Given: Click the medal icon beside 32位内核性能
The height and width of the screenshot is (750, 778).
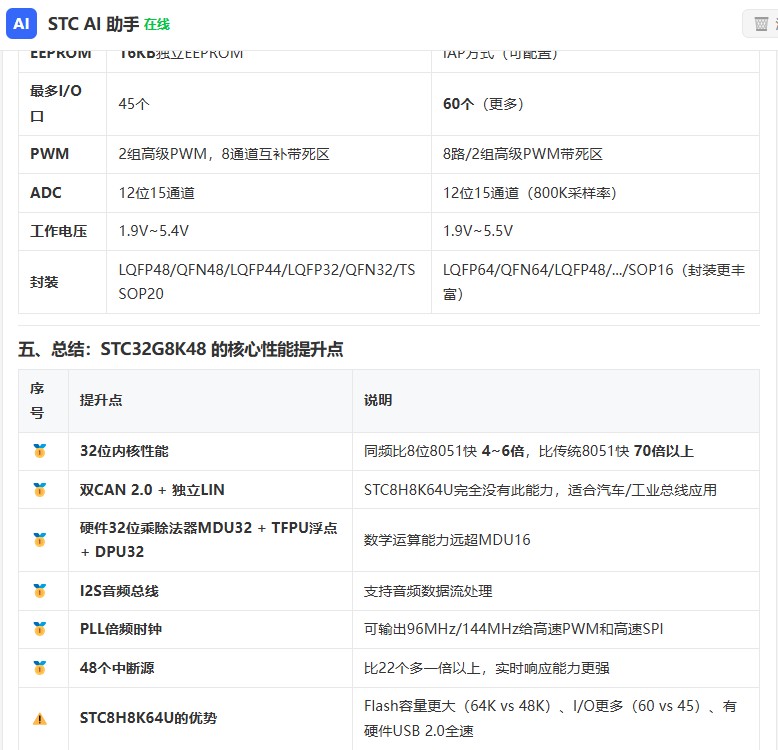Looking at the screenshot, I should (x=40, y=451).
